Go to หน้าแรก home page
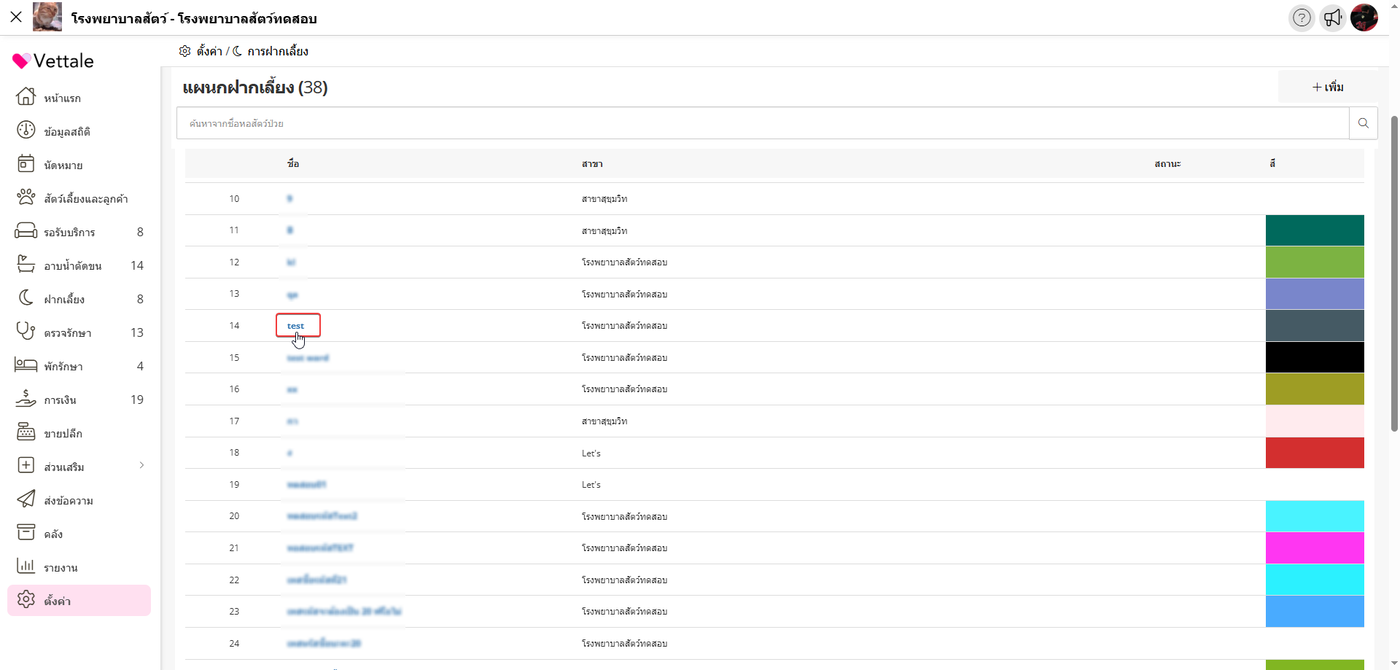The image size is (1400, 670). [62, 98]
